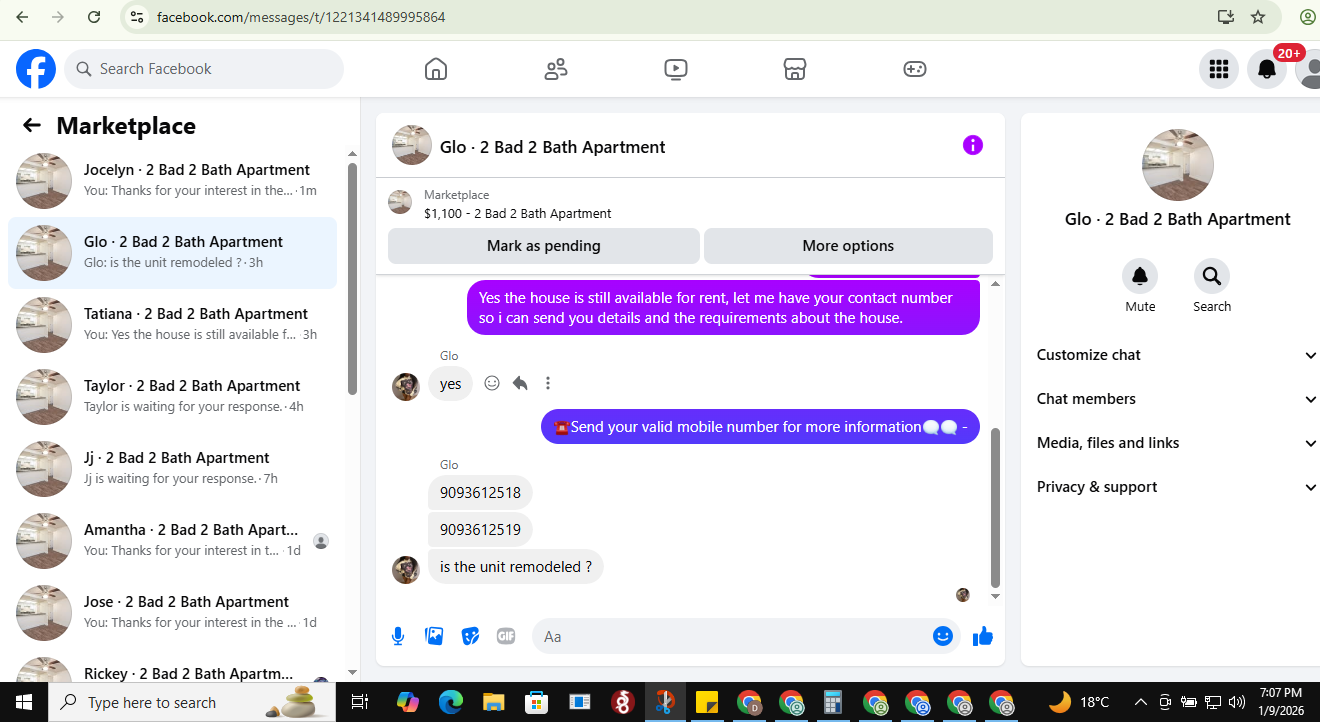Image resolution: width=1320 pixels, height=722 pixels.
Task: Click the taskbar clock showing 7:07 PM
Action: coord(1281,702)
